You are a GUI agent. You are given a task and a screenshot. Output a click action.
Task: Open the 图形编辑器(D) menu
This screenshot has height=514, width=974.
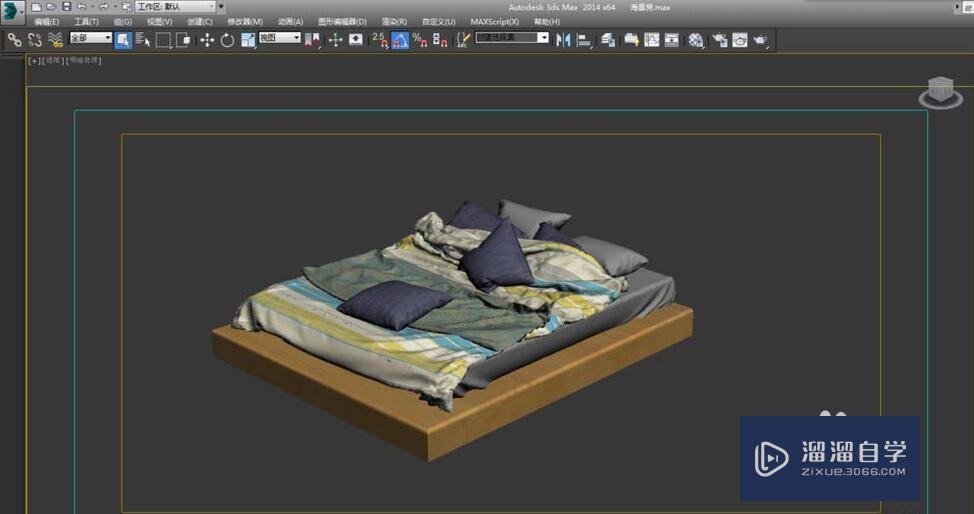click(x=342, y=22)
